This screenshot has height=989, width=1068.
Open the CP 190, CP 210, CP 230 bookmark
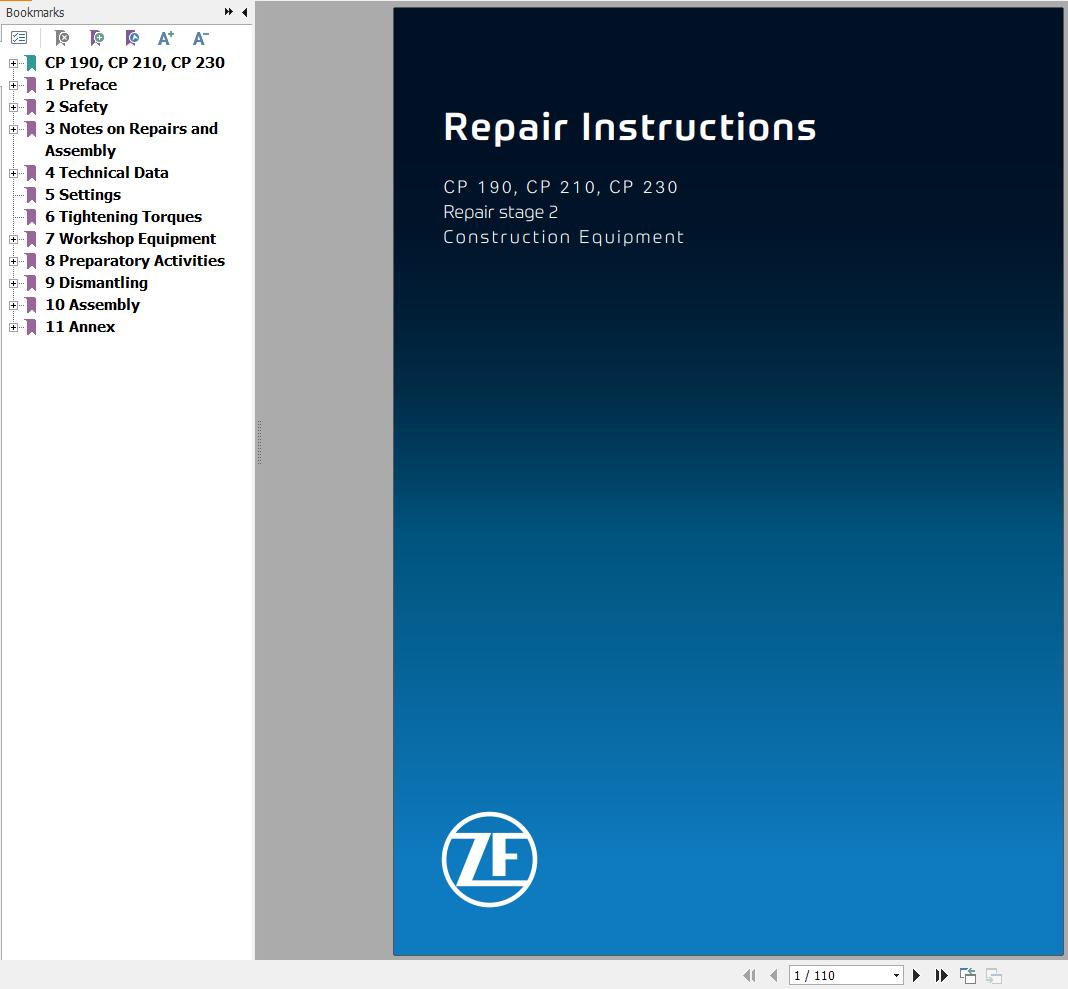coord(135,63)
